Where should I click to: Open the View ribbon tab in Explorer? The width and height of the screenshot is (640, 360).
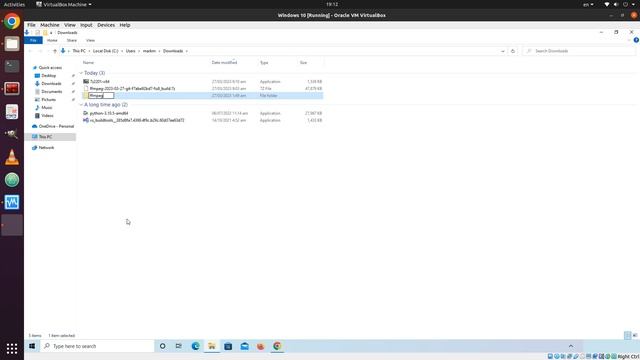(90, 40)
